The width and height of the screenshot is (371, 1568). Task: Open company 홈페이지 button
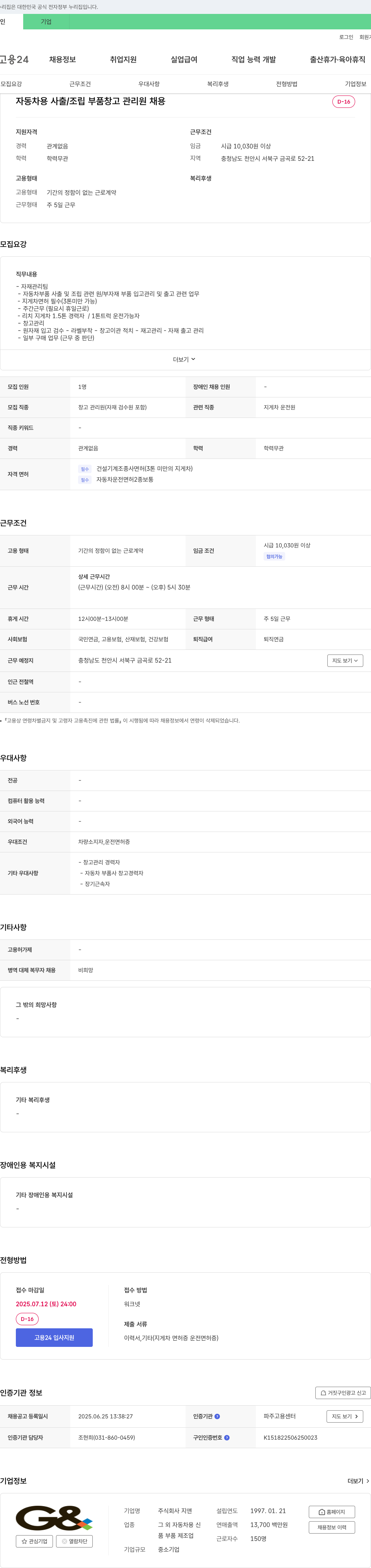coord(332,1512)
